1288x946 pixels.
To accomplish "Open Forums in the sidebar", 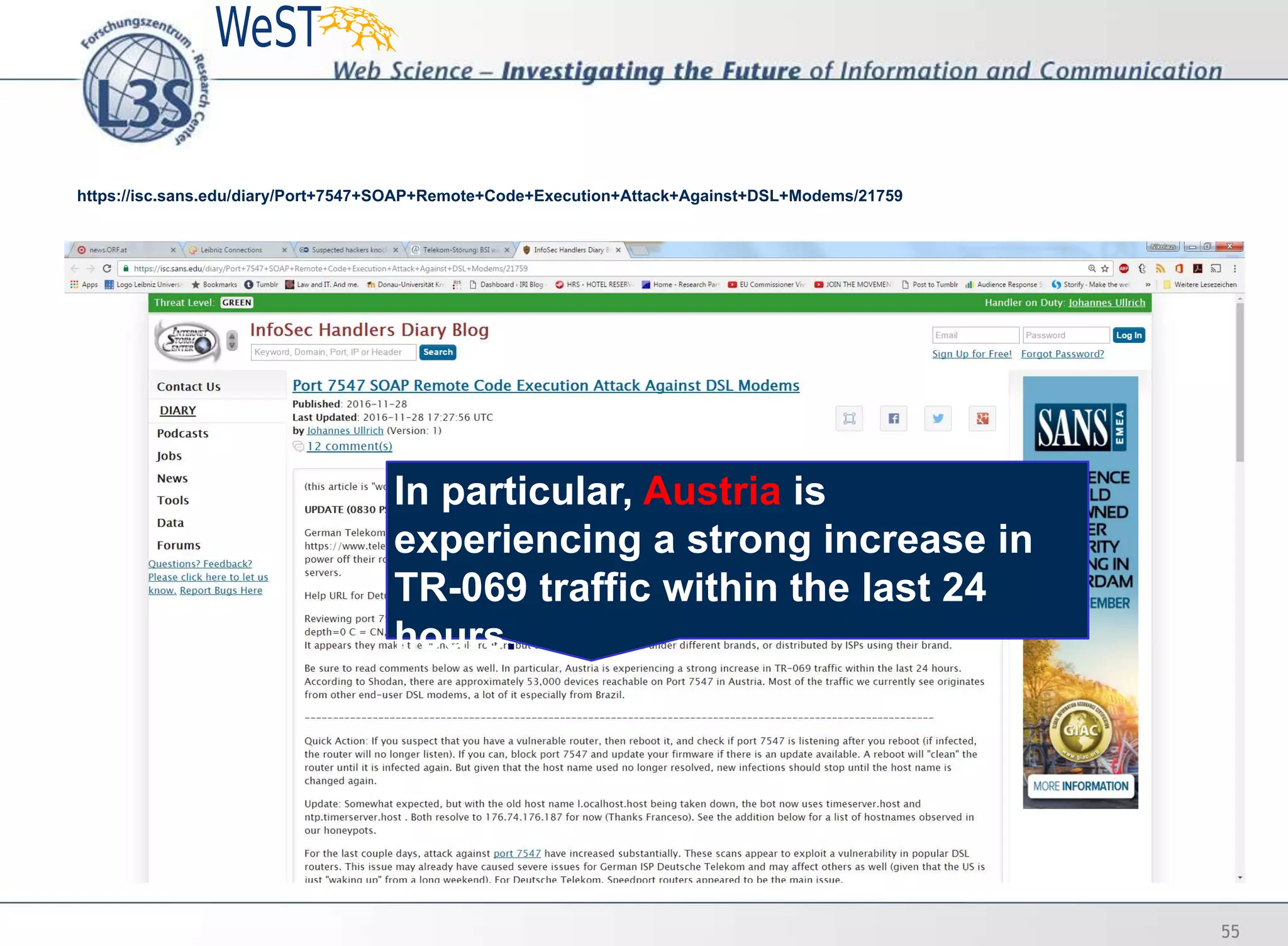I will [x=179, y=545].
